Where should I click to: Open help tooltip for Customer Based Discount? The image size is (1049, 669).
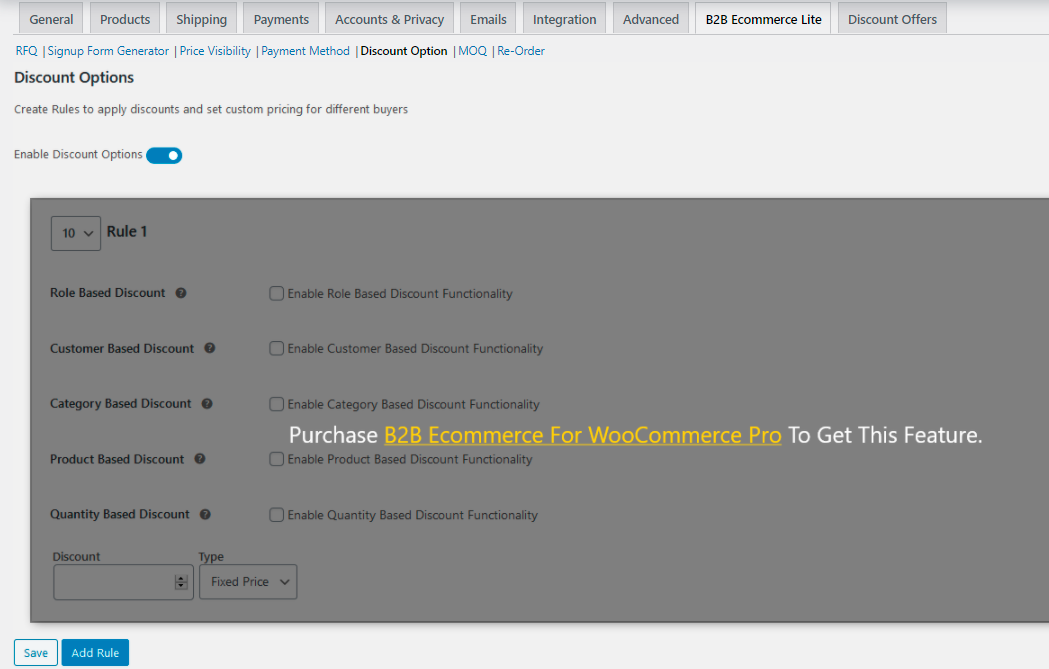pos(209,348)
